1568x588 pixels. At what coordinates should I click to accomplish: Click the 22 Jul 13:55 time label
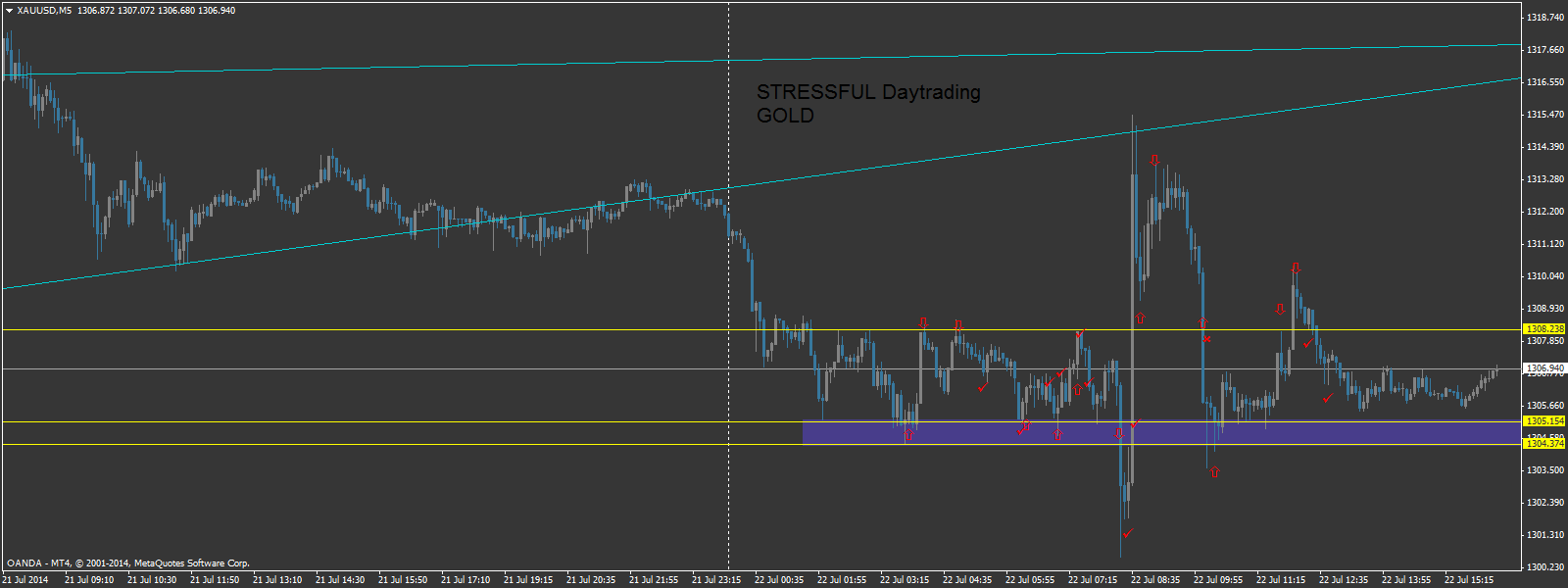click(x=1406, y=580)
